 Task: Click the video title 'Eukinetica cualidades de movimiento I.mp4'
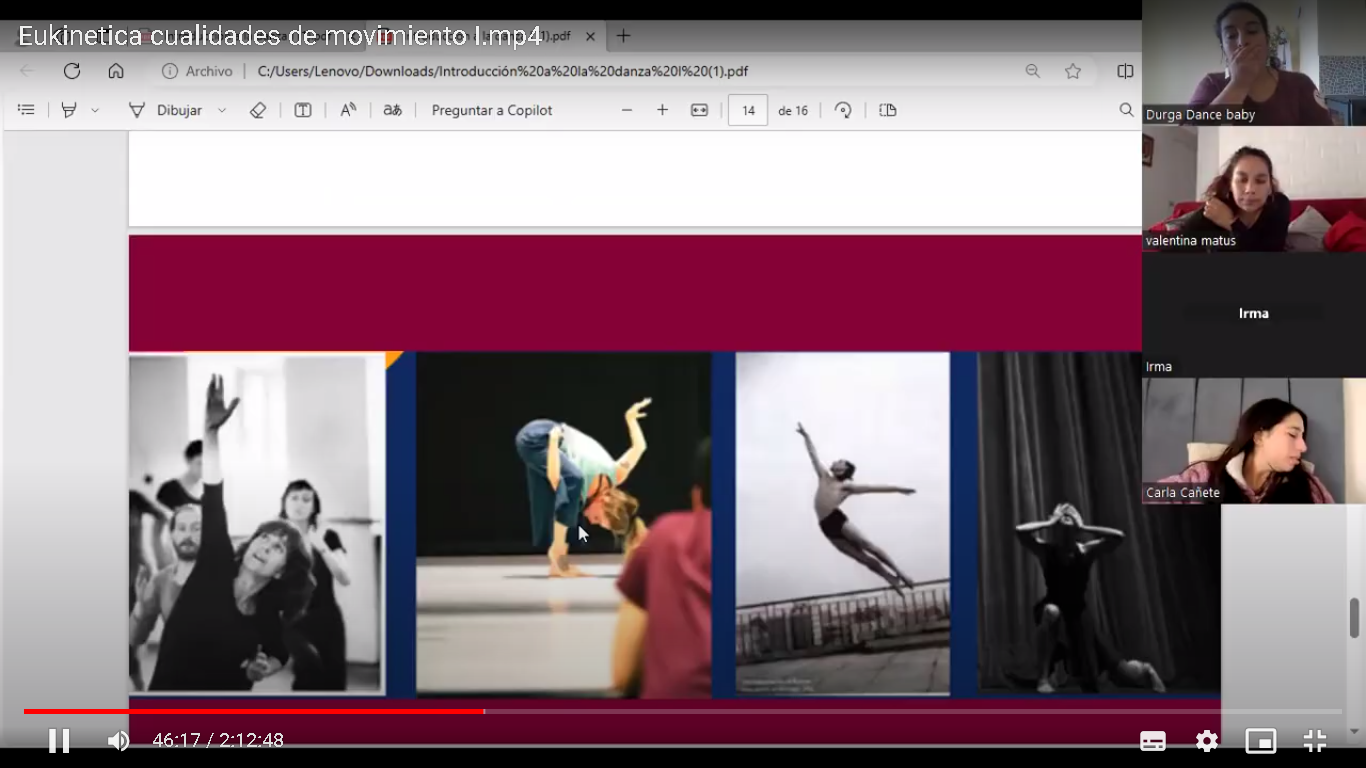coord(280,36)
